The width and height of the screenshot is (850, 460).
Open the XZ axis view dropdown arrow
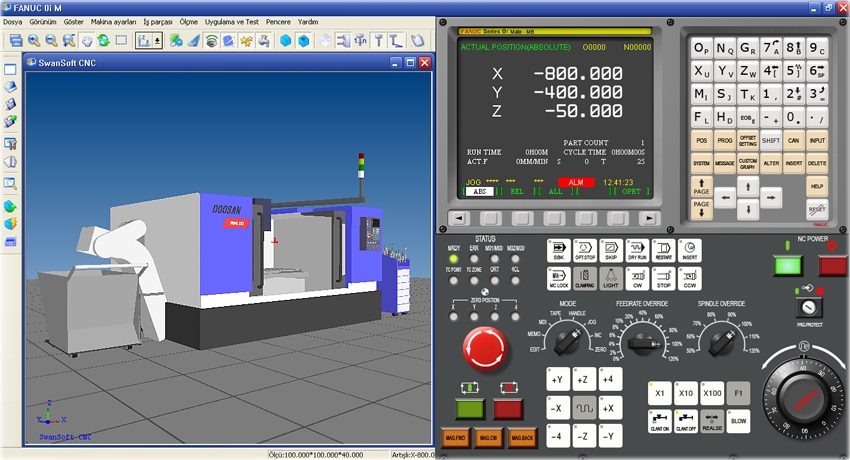click(157, 41)
